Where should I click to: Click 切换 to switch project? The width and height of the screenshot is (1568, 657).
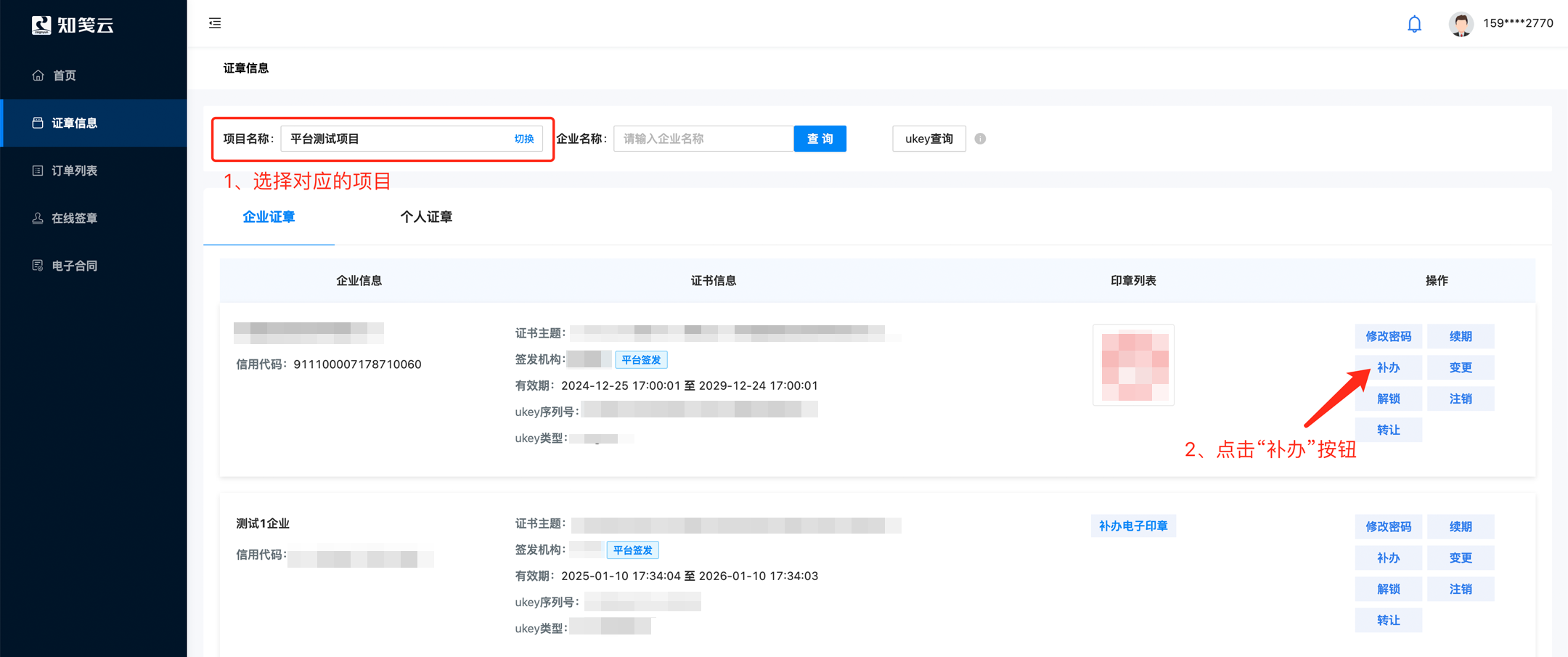coord(524,139)
